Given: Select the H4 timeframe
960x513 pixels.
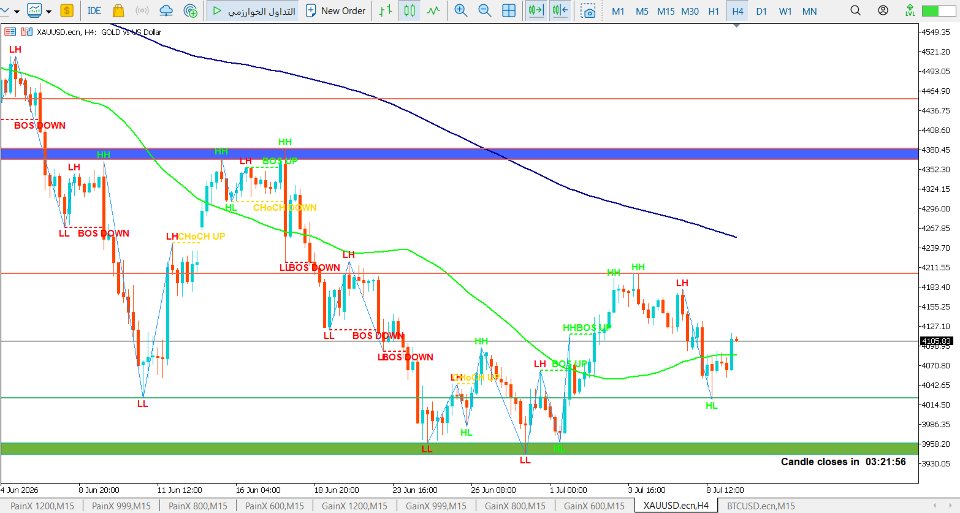Looking at the screenshot, I should 737,11.
